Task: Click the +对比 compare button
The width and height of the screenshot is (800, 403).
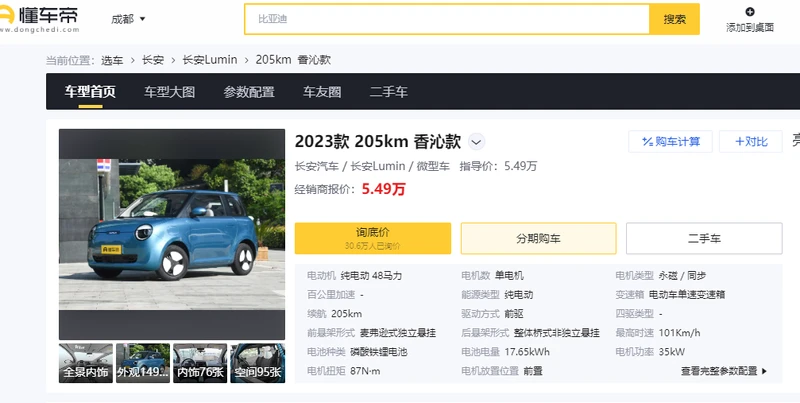Action: [751, 141]
